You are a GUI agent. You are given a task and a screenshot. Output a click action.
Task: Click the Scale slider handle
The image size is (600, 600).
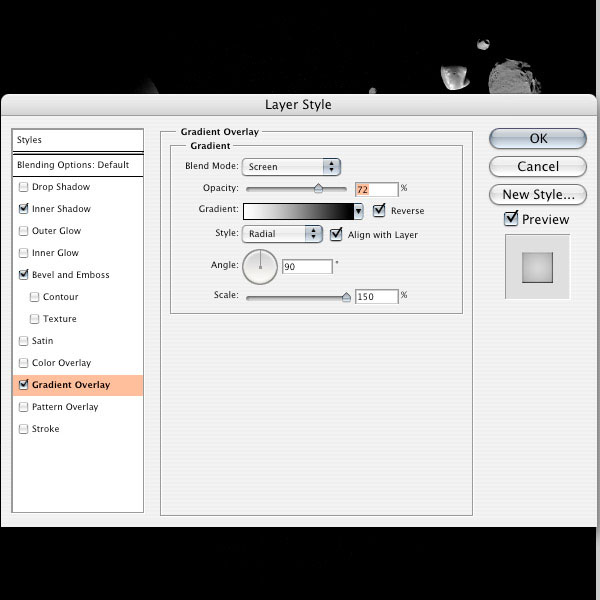346,296
